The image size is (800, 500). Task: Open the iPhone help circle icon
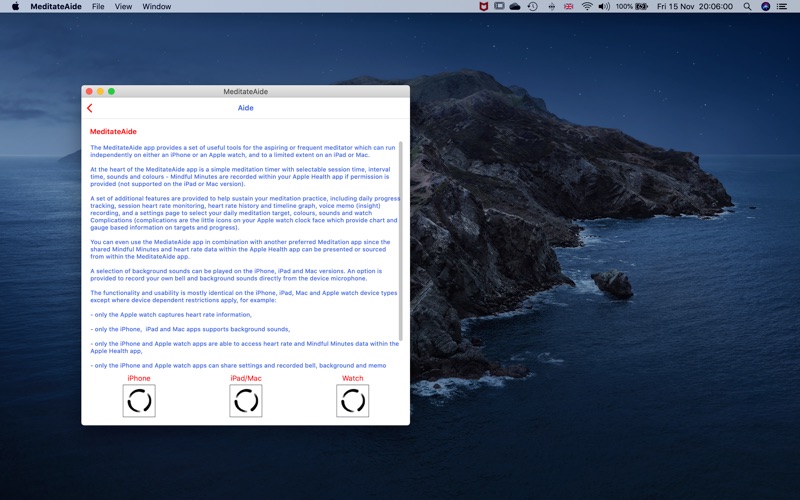pos(139,401)
